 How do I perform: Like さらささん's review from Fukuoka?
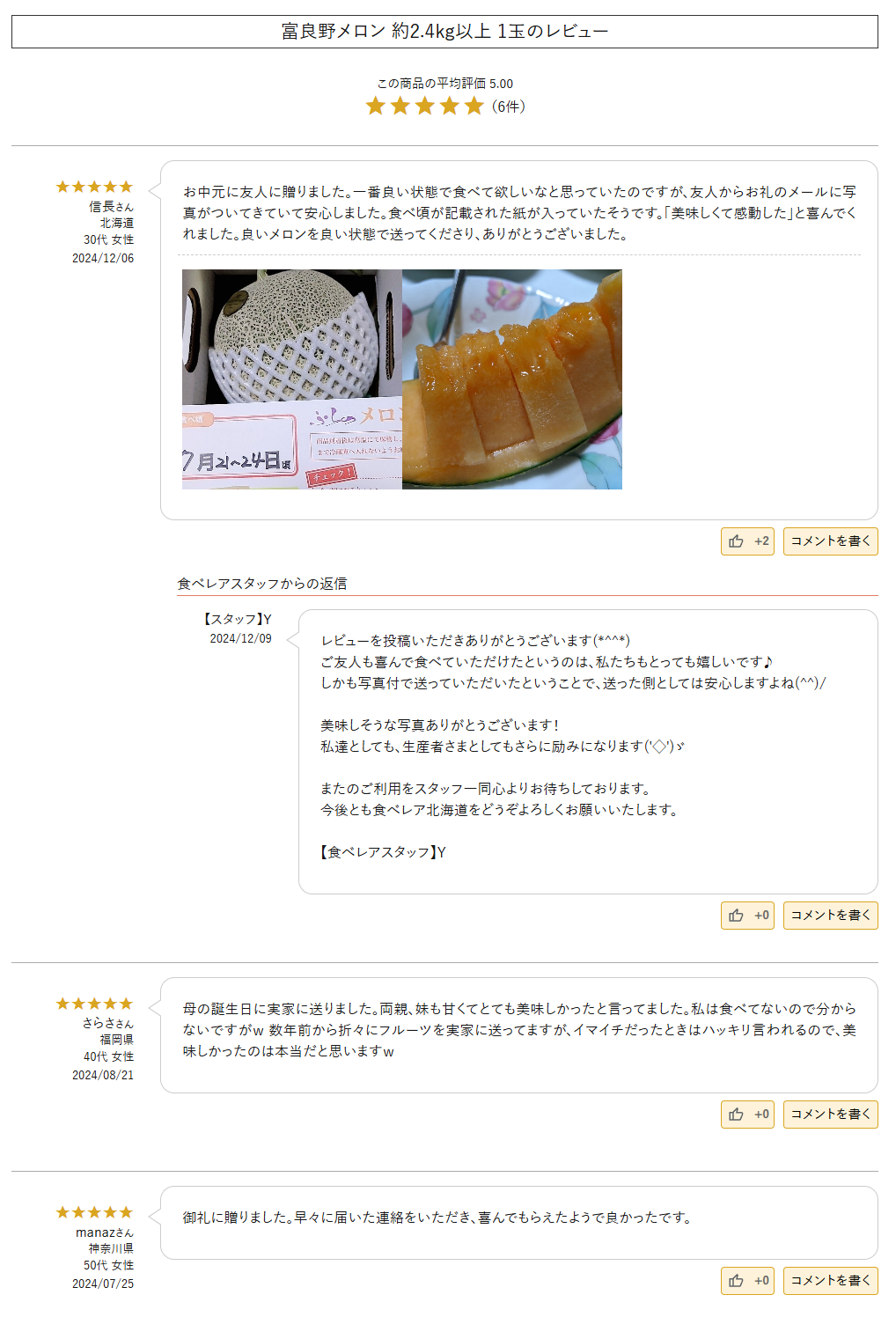tap(747, 1115)
